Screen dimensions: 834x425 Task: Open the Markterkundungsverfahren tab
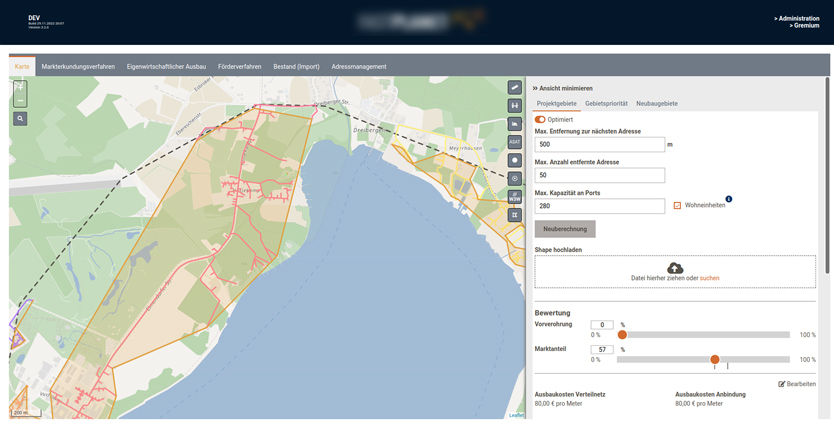point(78,67)
